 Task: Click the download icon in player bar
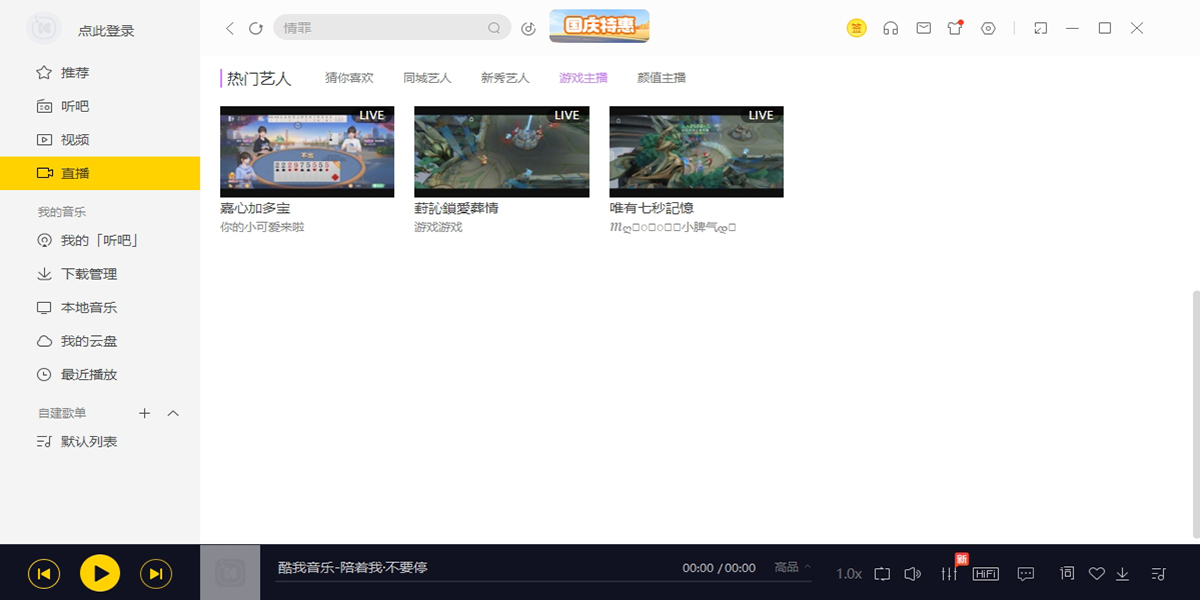click(x=1123, y=574)
